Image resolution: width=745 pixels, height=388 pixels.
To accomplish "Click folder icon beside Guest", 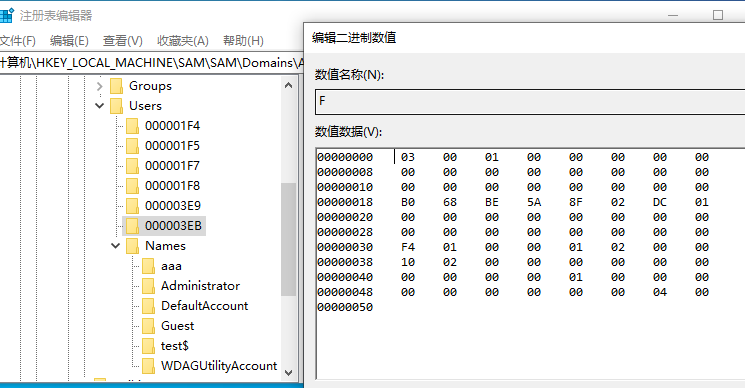I will click(x=149, y=326).
